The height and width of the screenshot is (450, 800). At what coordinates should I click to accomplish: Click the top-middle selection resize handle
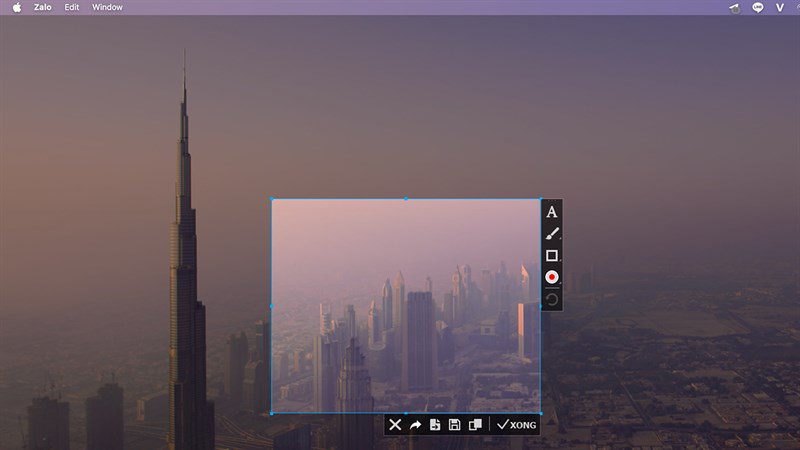pyautogui.click(x=406, y=199)
